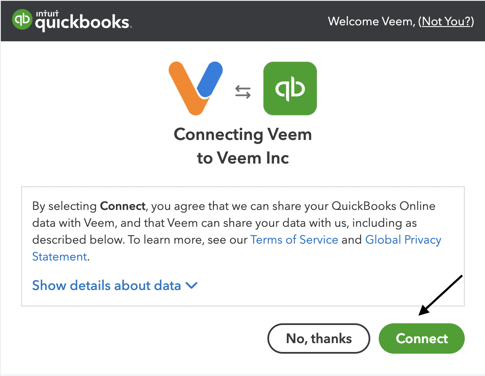Click the Statement link on last line
485x376 pixels.
(60, 257)
